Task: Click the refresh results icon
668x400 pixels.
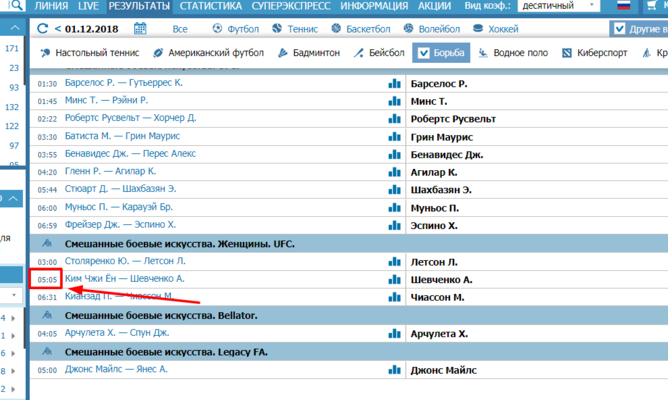Action: click(x=42, y=29)
